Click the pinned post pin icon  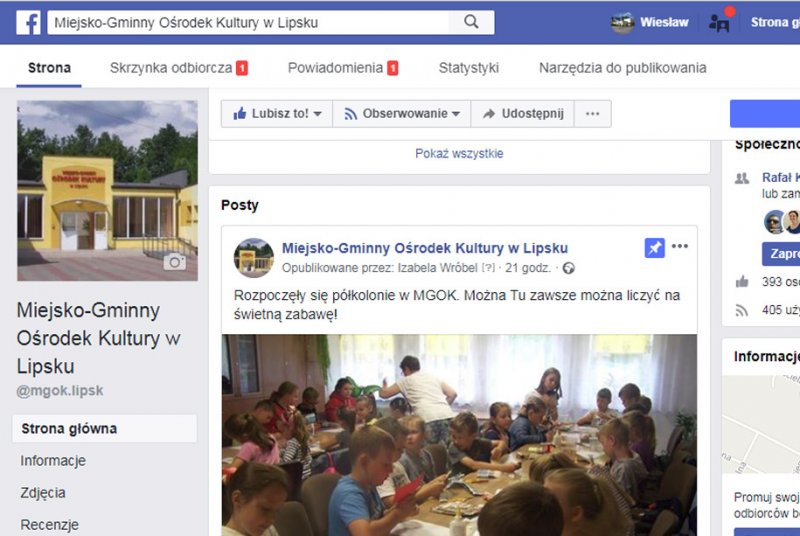[655, 248]
